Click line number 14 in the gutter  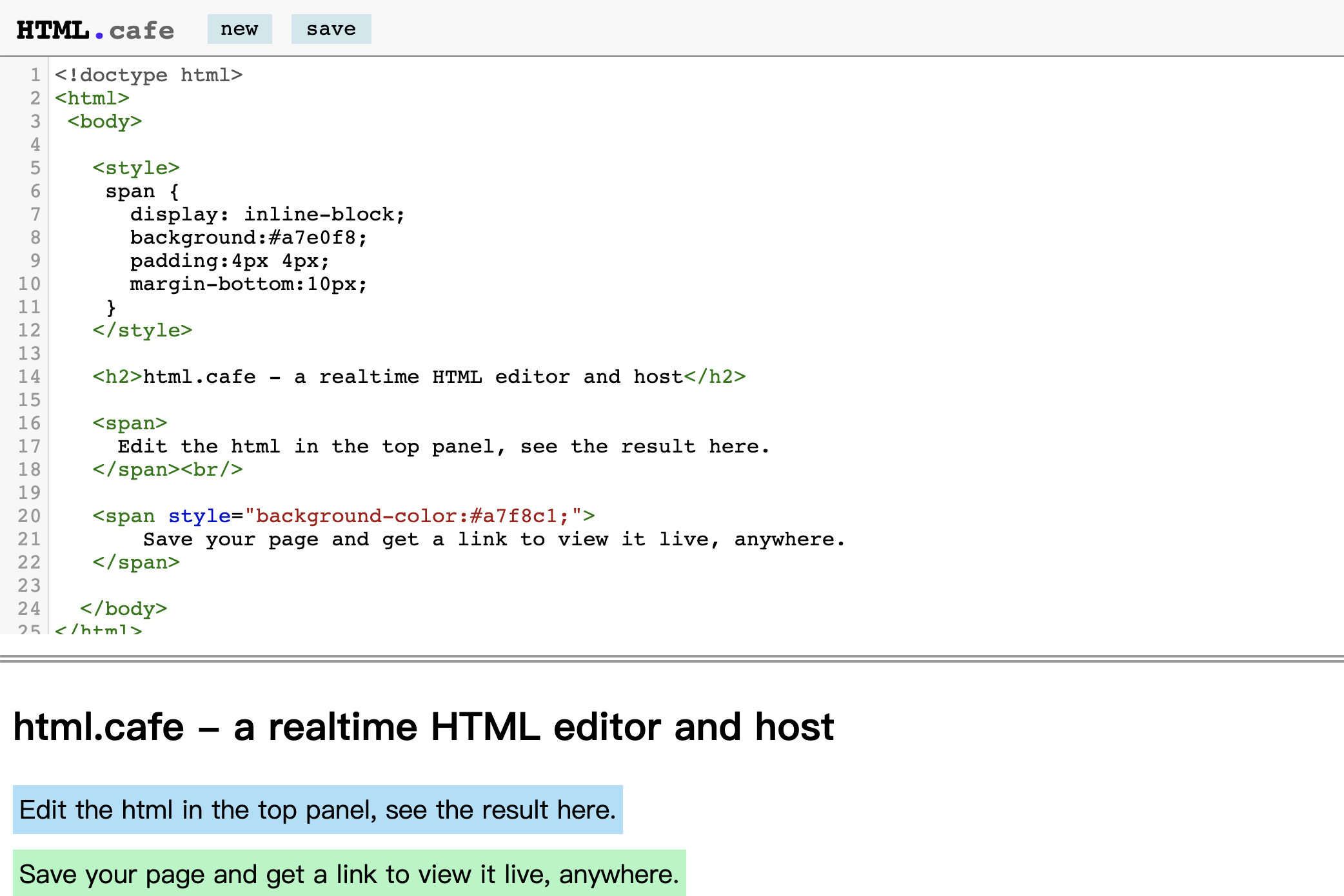click(30, 376)
